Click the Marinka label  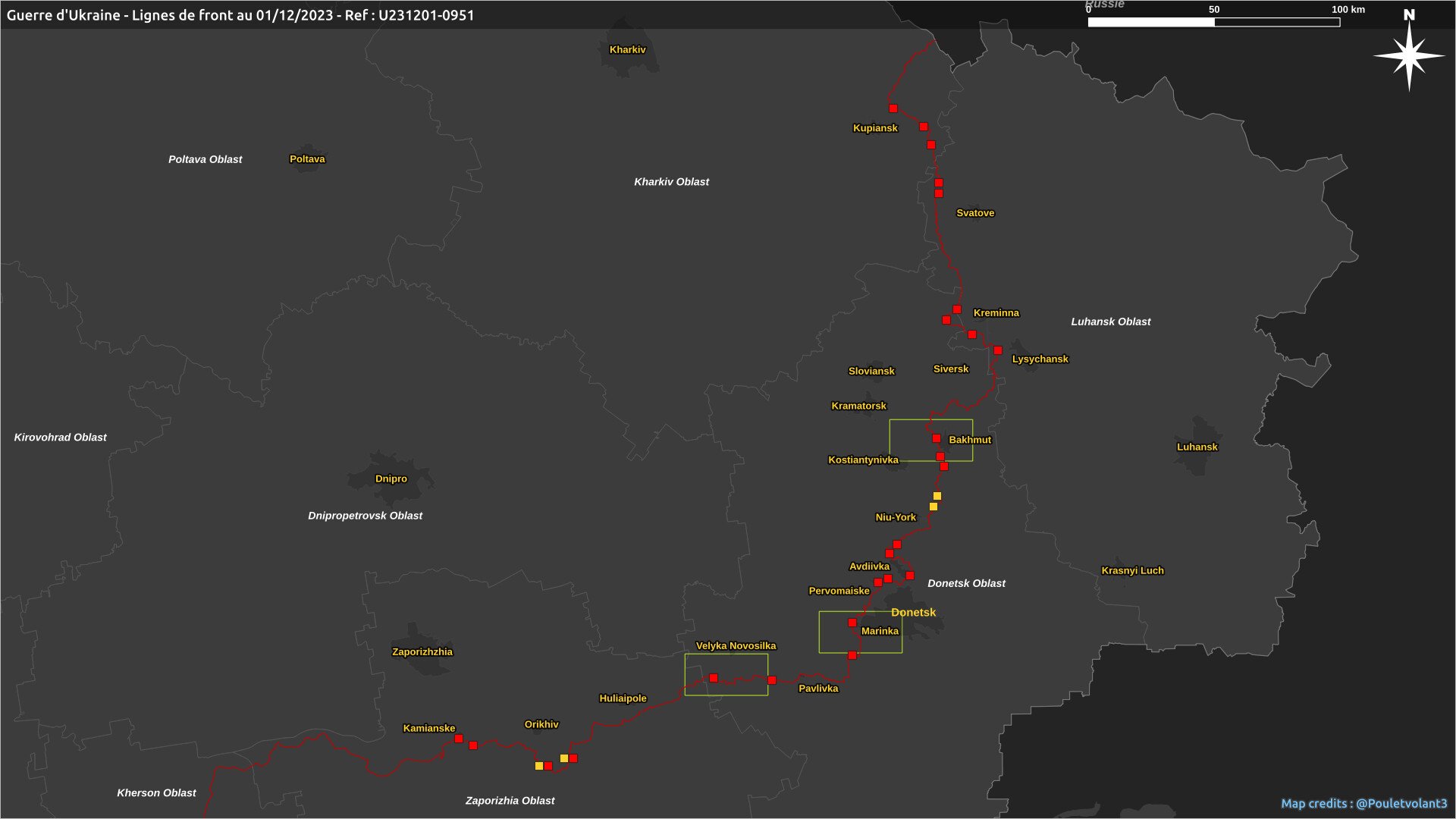880,632
